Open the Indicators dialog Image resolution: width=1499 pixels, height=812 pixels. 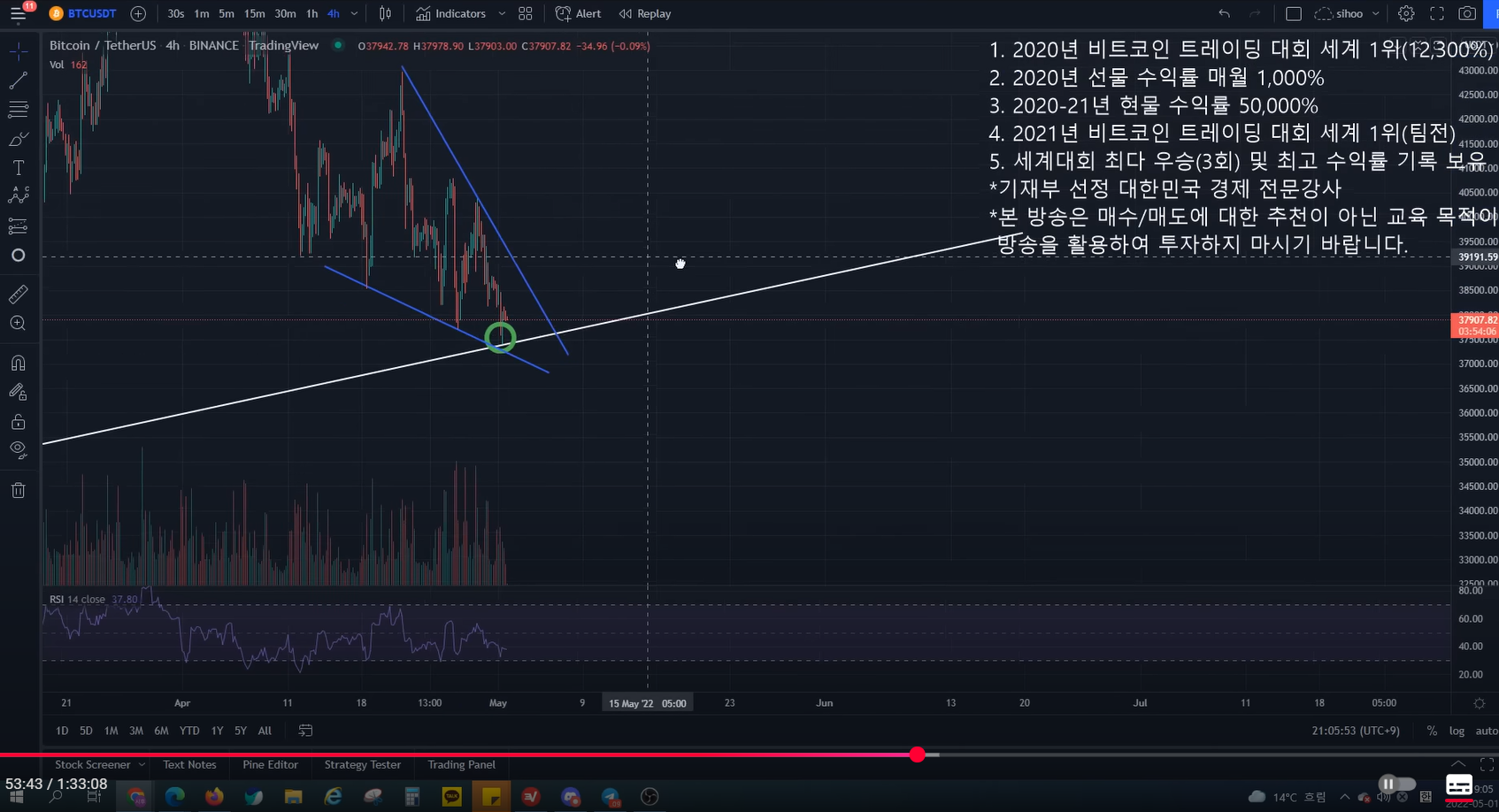[451, 14]
